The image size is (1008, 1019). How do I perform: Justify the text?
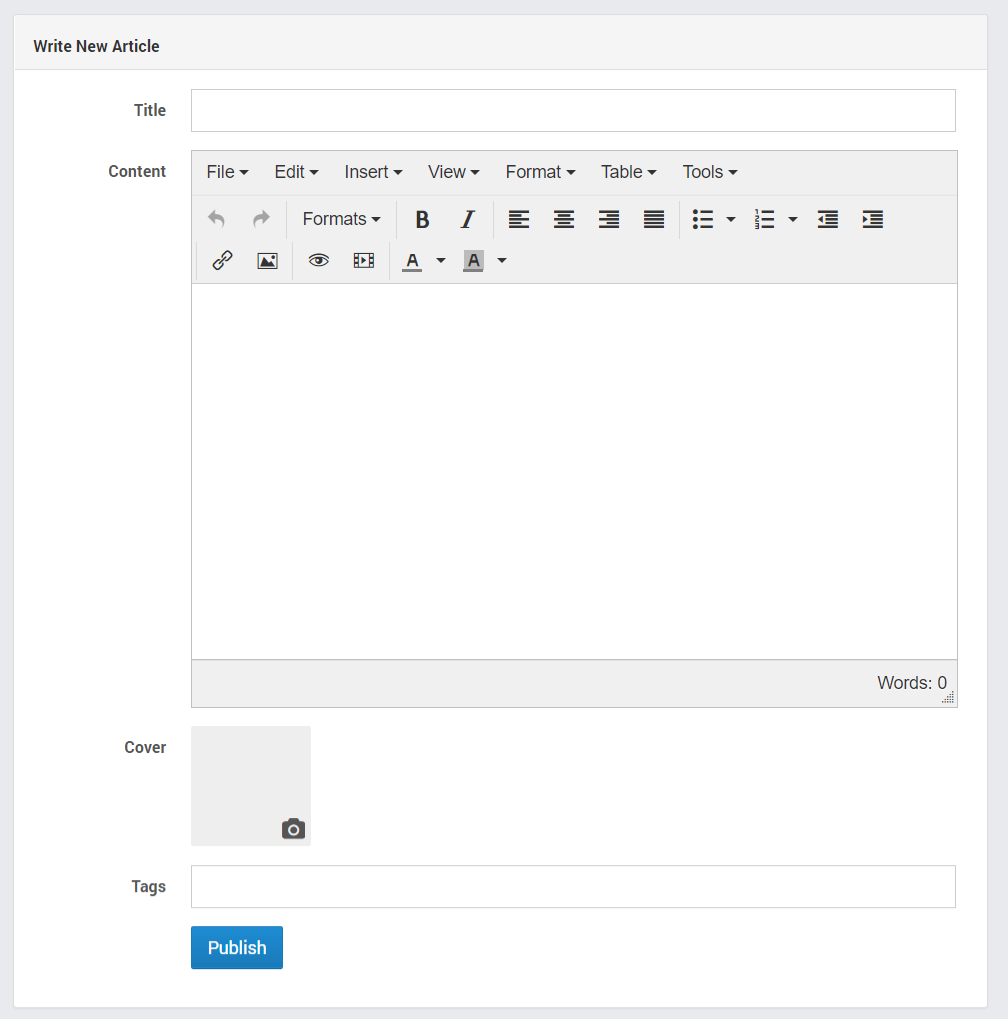tap(654, 219)
